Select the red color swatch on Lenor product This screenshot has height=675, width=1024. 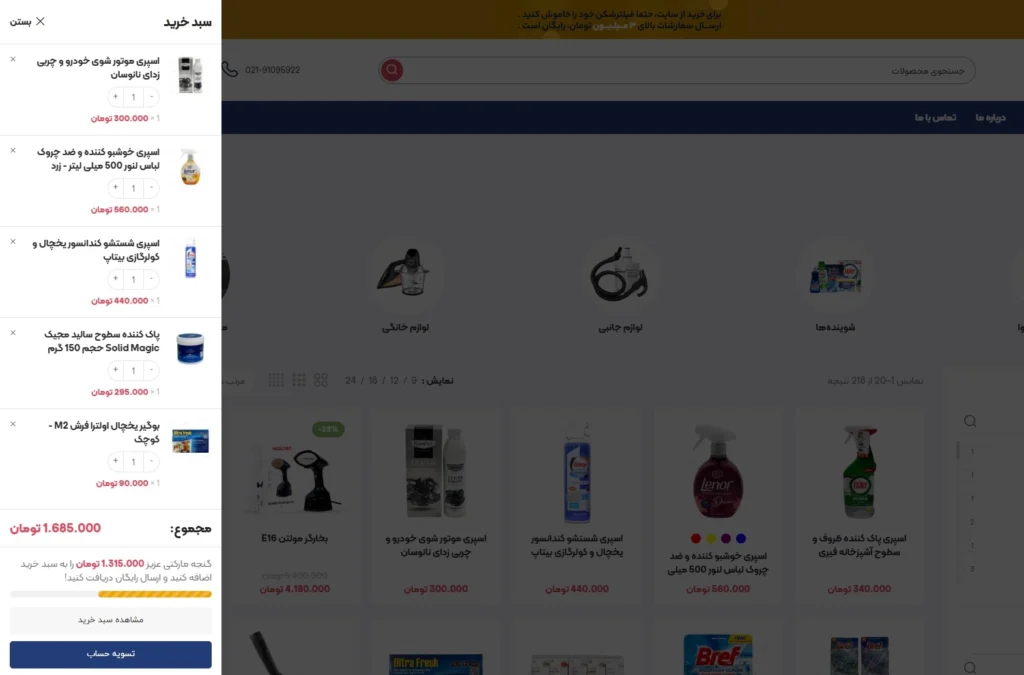pyautogui.click(x=696, y=539)
